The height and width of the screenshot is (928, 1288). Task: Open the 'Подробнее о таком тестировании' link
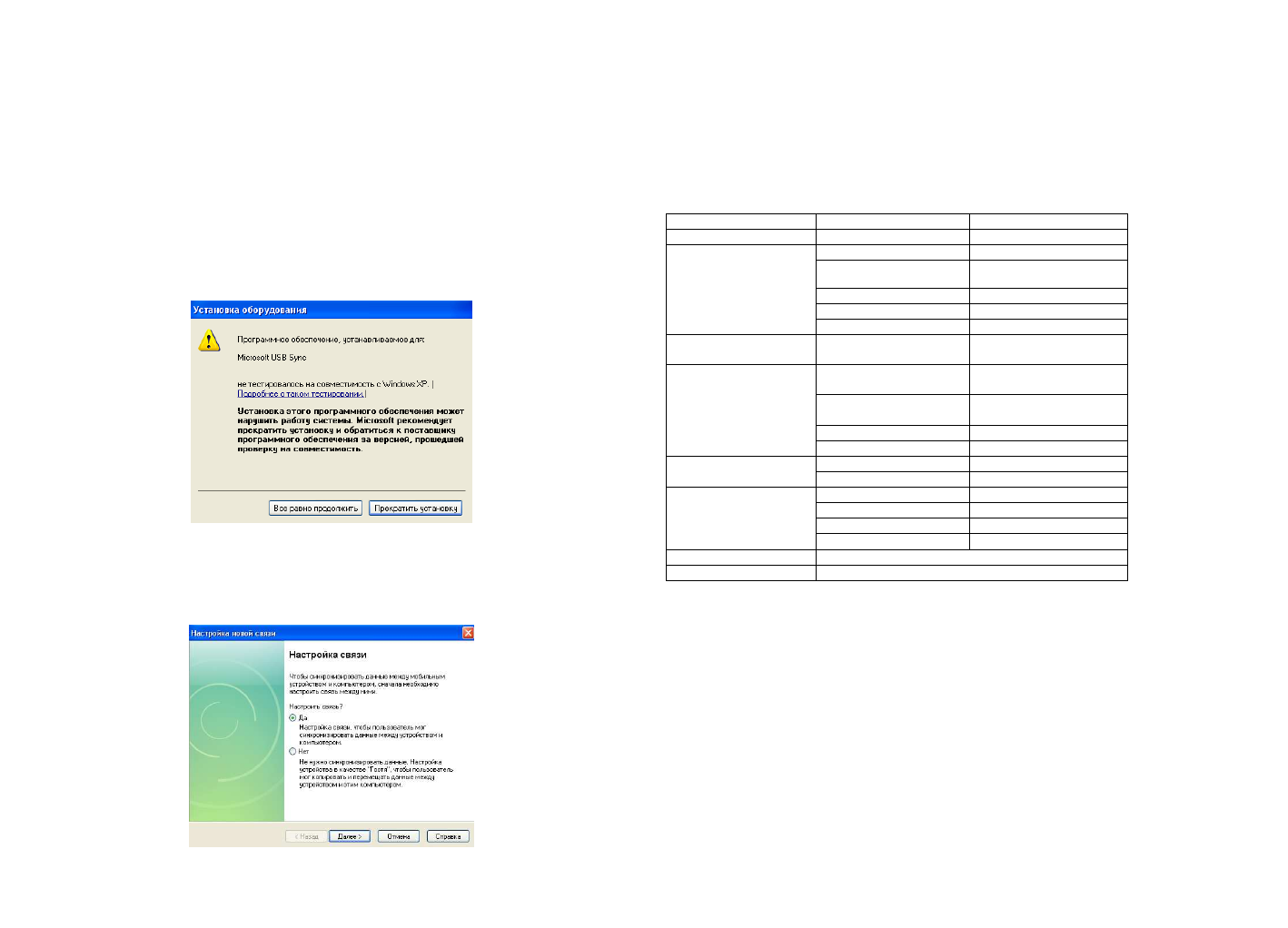tap(300, 394)
